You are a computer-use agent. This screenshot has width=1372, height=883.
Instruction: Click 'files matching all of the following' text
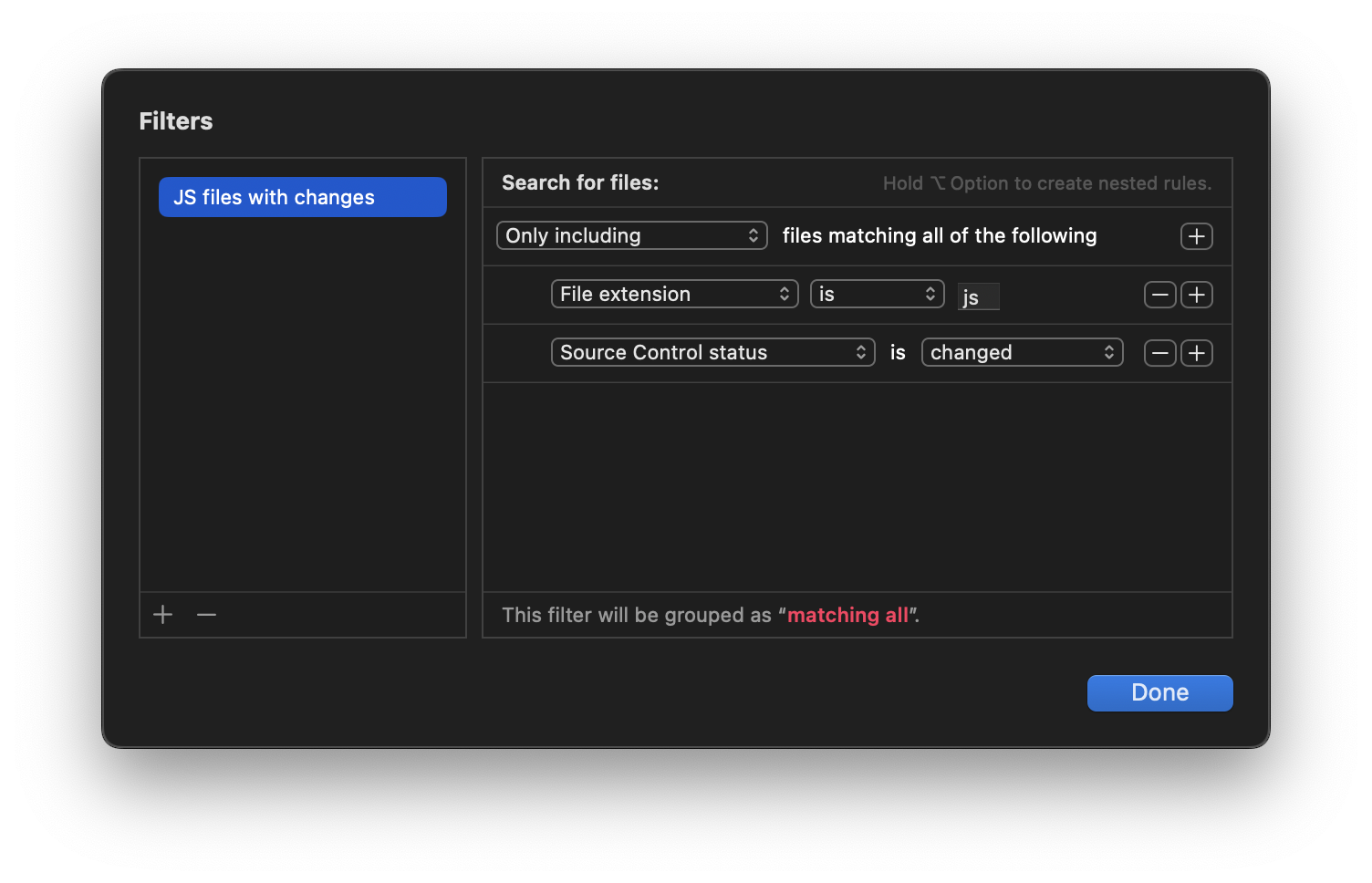coord(940,235)
